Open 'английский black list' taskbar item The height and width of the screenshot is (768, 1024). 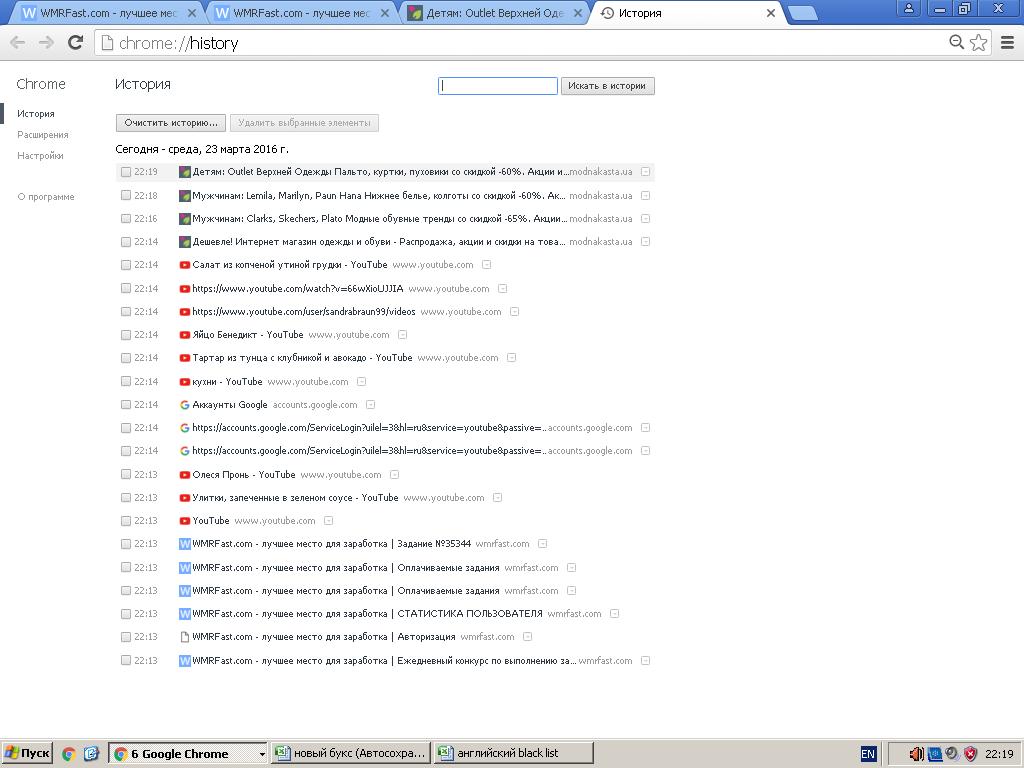pyautogui.click(x=514, y=753)
